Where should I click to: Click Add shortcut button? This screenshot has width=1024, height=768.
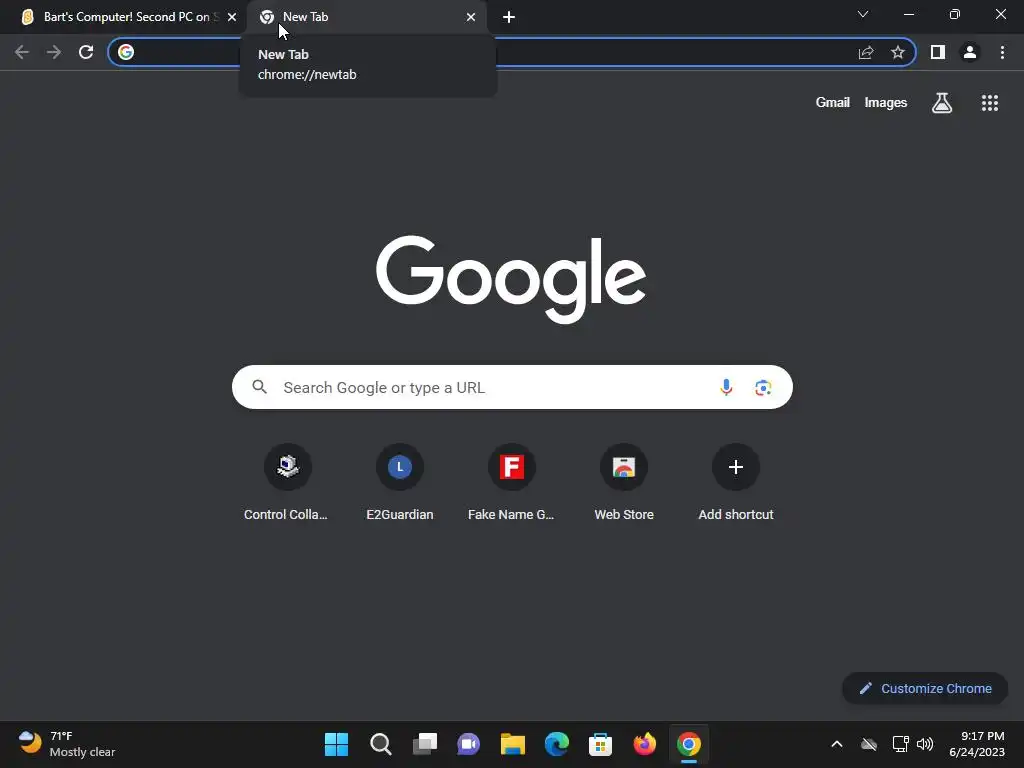pos(735,483)
